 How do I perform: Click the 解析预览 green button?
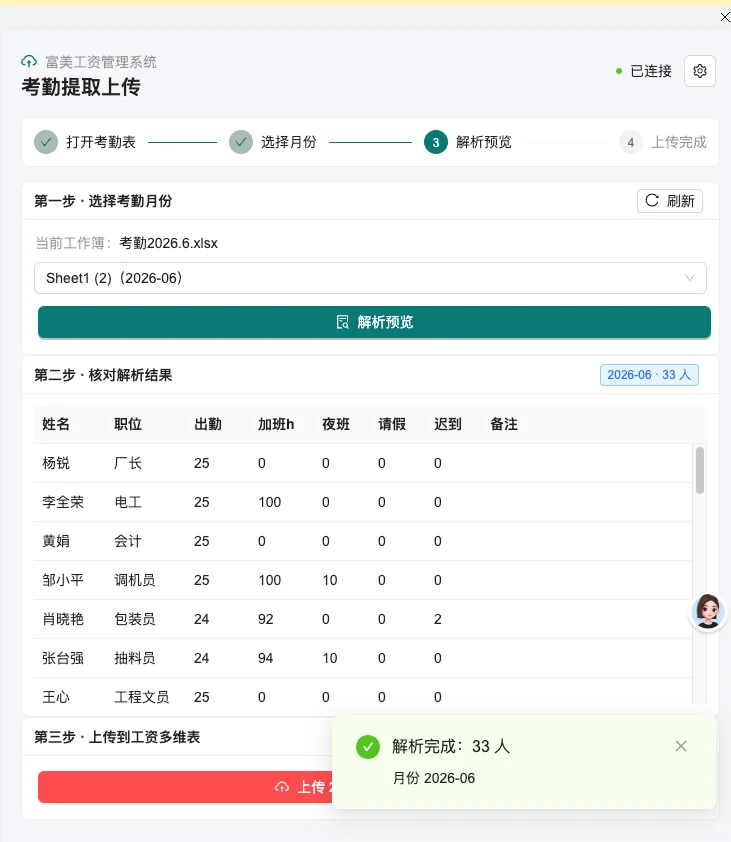click(x=374, y=322)
